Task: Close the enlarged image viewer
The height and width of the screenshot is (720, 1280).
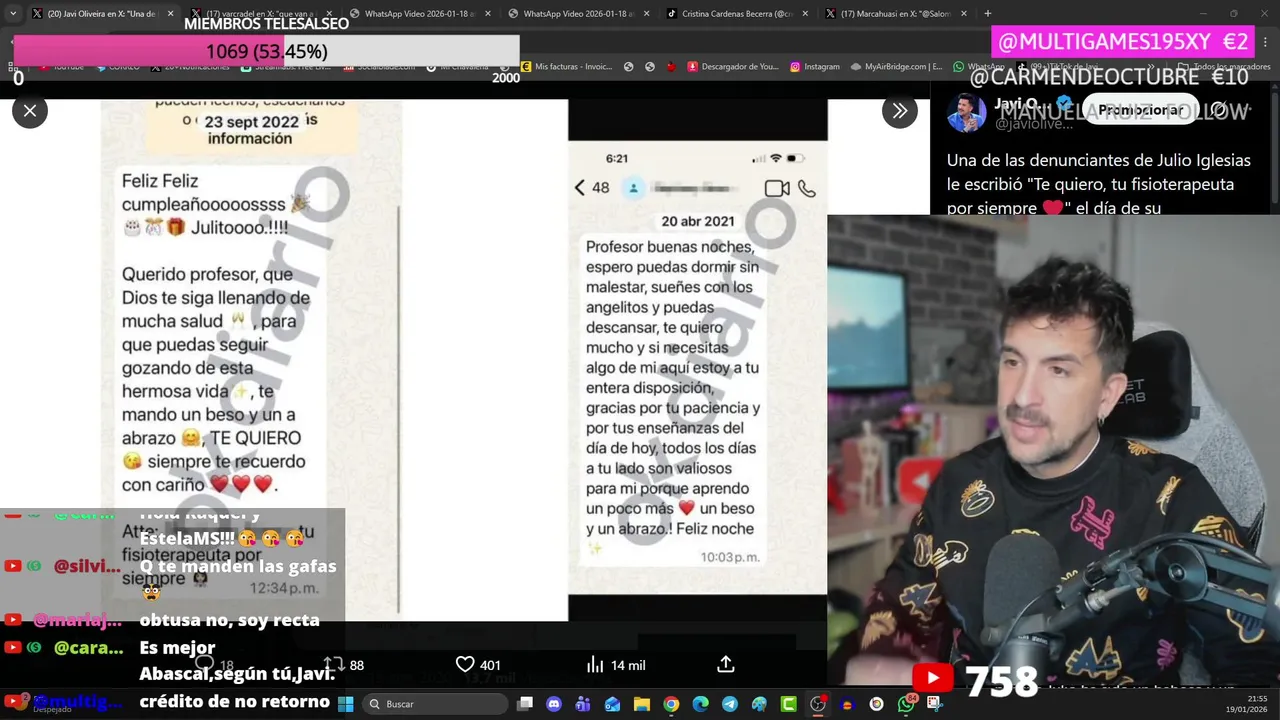Action: 30,111
